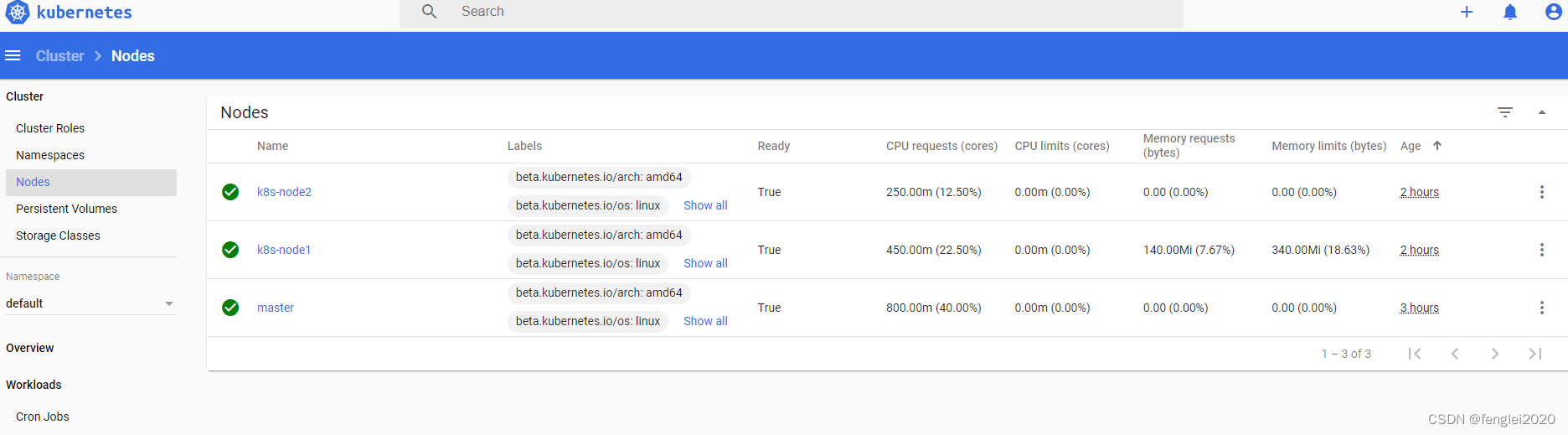Click the 800.00m (40.00%) CPU requests value
The image size is (1568, 435).
933,308
